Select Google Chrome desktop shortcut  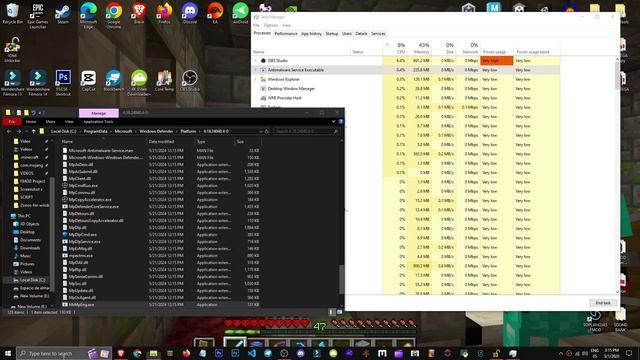[113, 16]
